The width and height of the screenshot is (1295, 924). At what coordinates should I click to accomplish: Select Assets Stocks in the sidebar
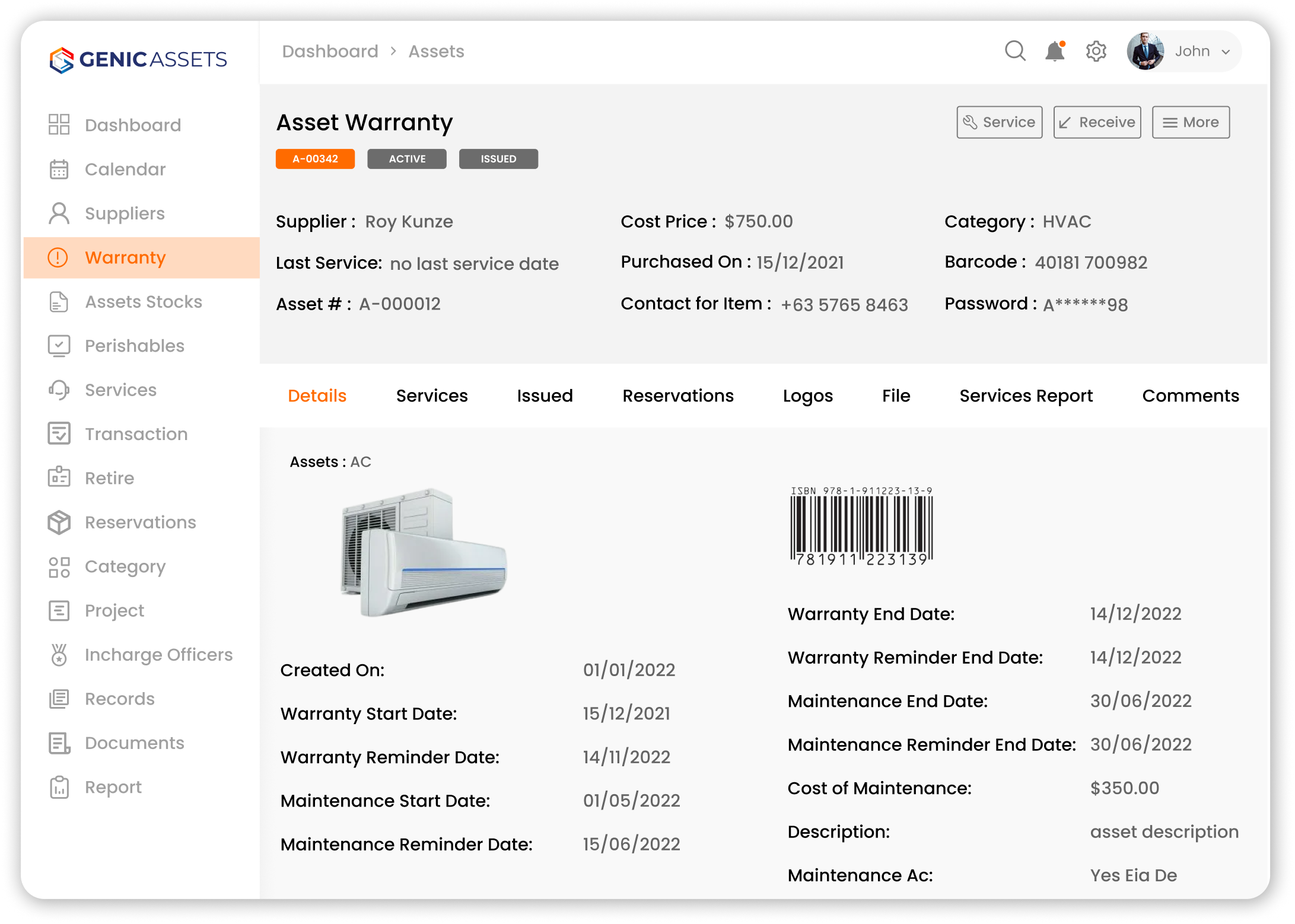pos(144,302)
